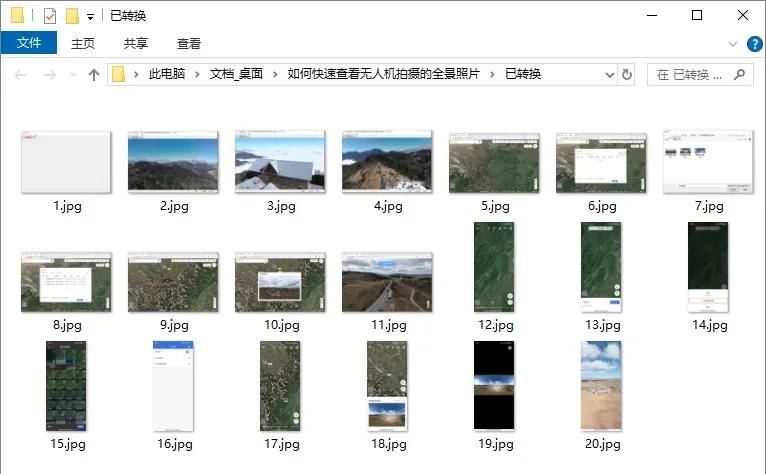
Task: Click the Help question mark icon
Action: click(754, 44)
